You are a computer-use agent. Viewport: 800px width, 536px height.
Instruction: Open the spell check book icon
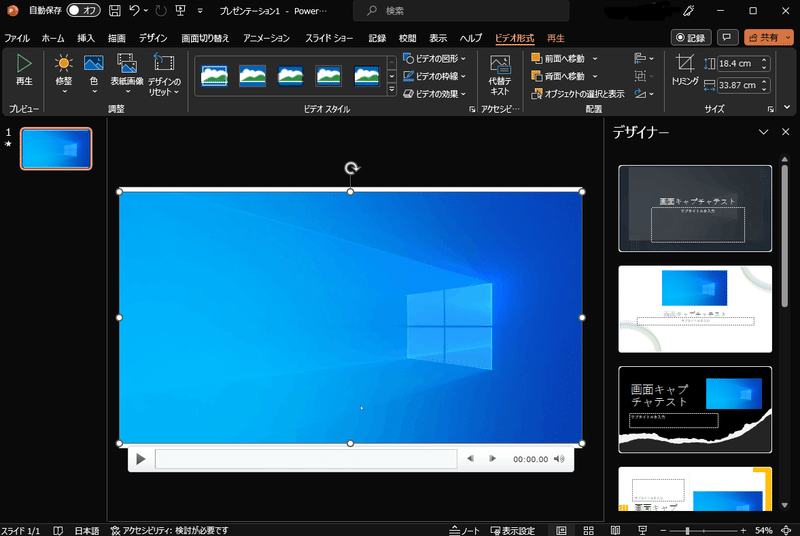58,530
